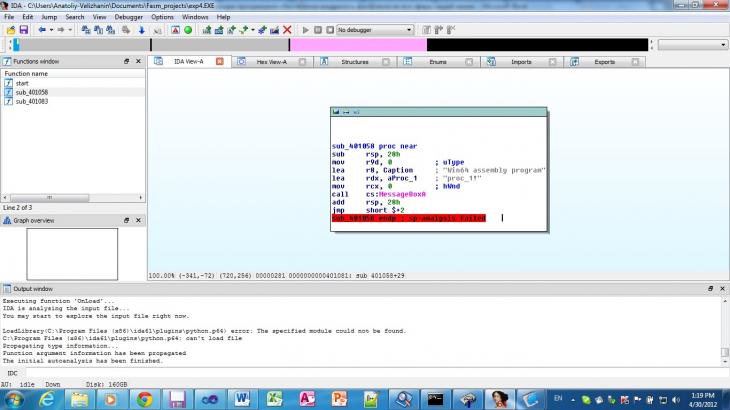
Task: Open the back-arrow history dropdown
Action: pos(51,30)
